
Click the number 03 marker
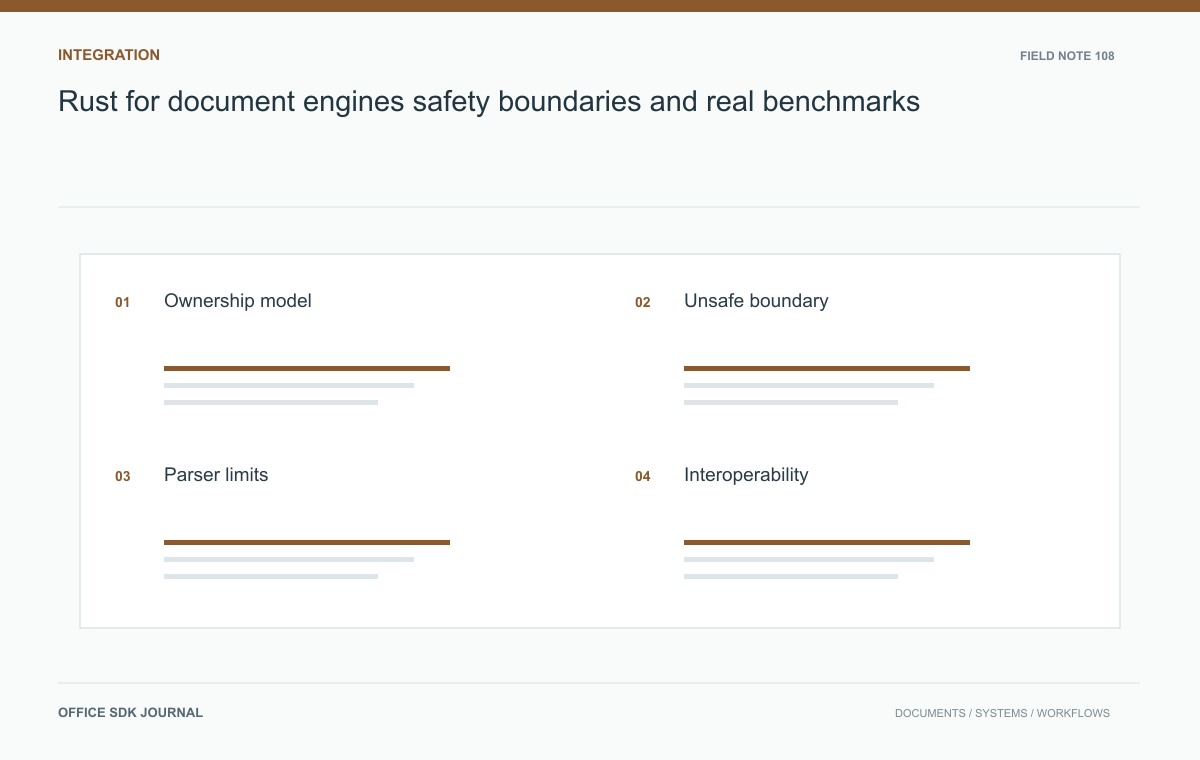[x=123, y=476]
